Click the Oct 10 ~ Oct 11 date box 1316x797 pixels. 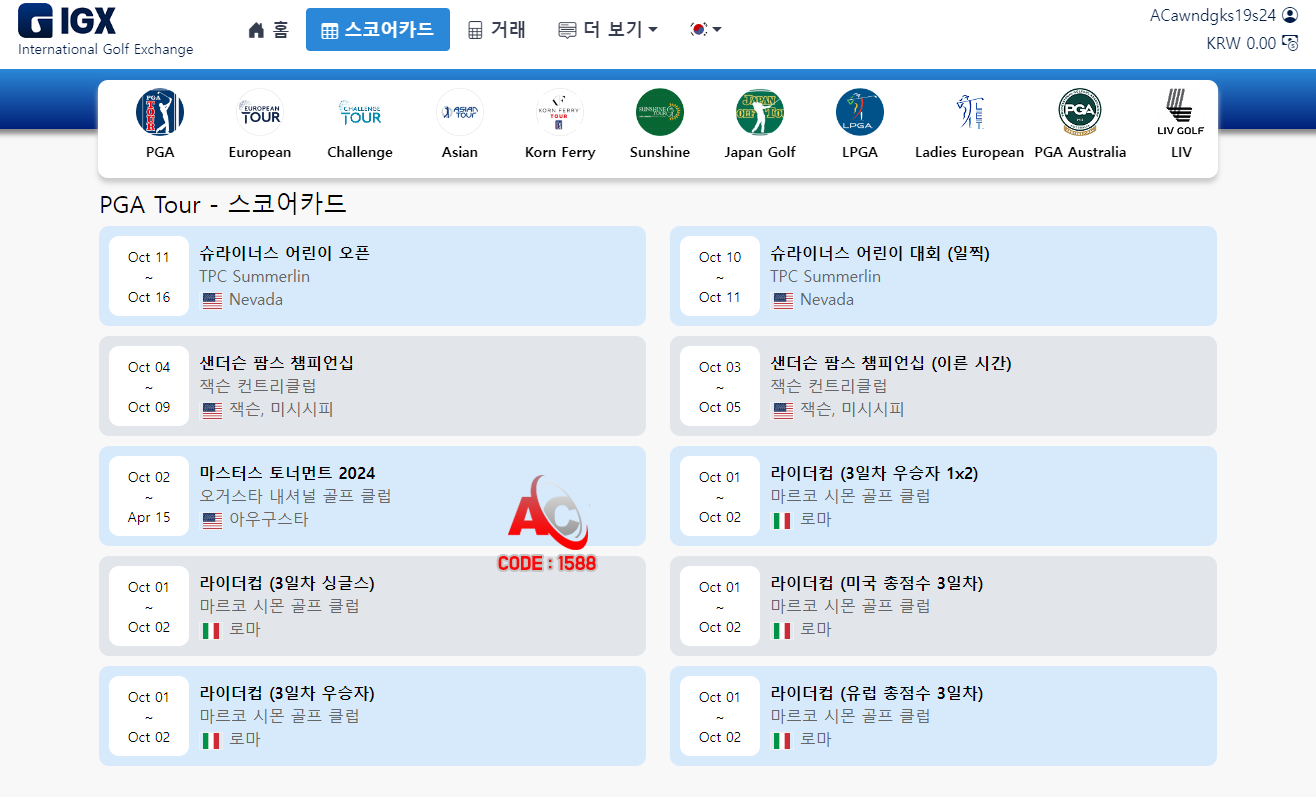[x=720, y=276]
